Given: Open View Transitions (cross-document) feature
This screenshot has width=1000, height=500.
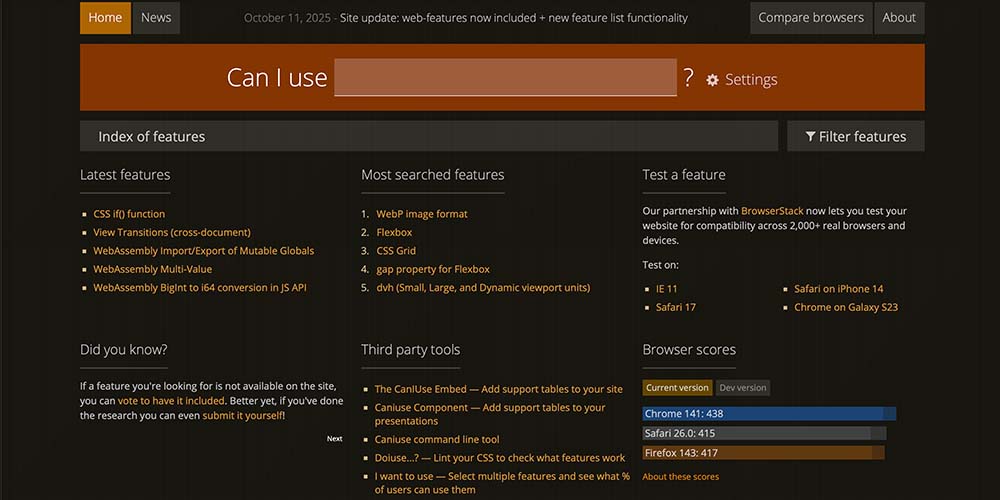Looking at the screenshot, I should [172, 232].
